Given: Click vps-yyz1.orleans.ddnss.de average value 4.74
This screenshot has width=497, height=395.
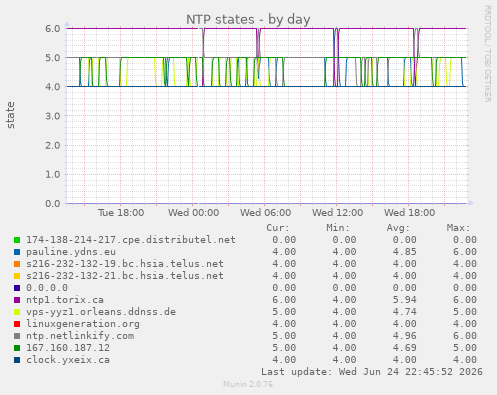Looking at the screenshot, I should (404, 312).
